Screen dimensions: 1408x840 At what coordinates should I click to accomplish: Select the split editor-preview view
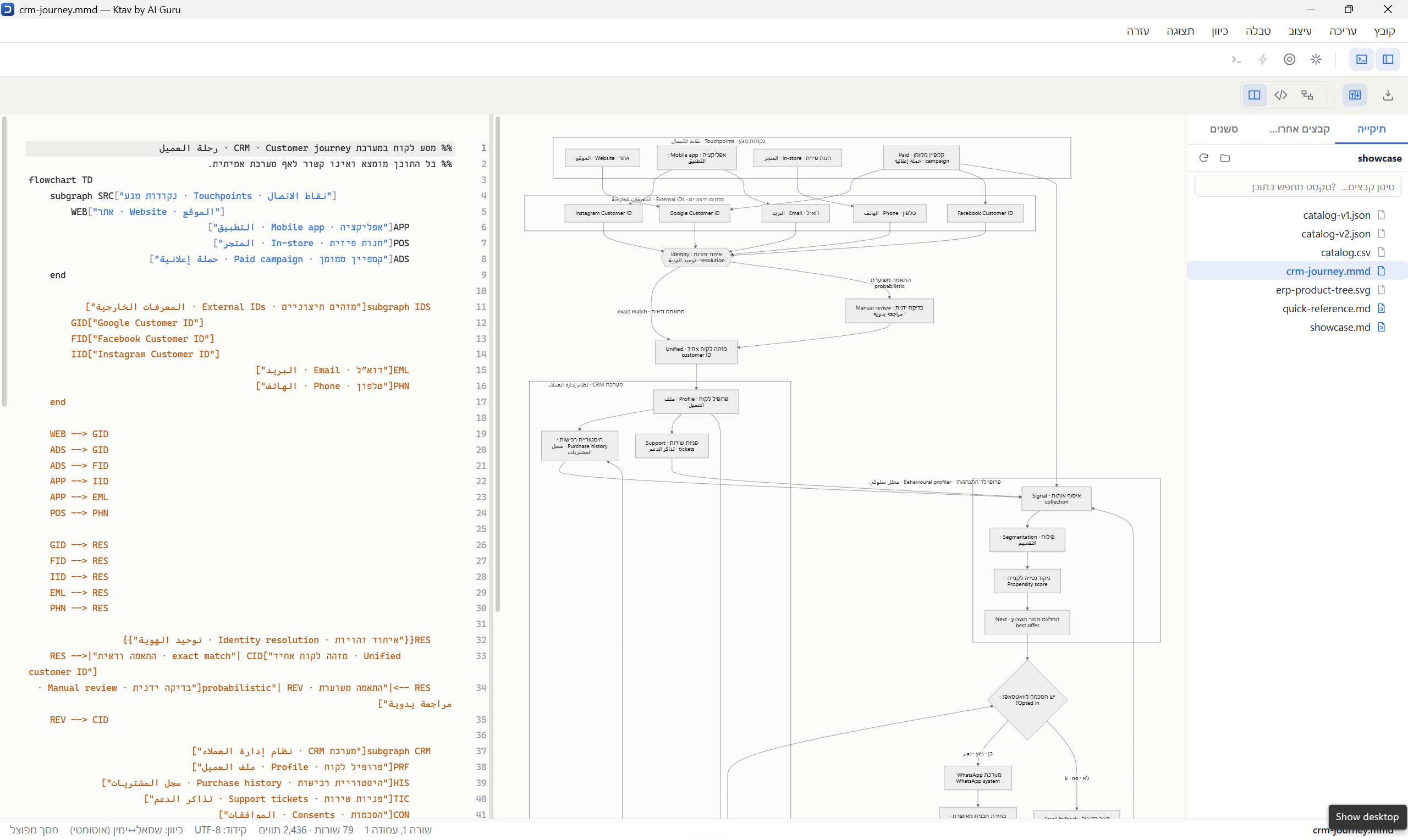[x=1254, y=95]
